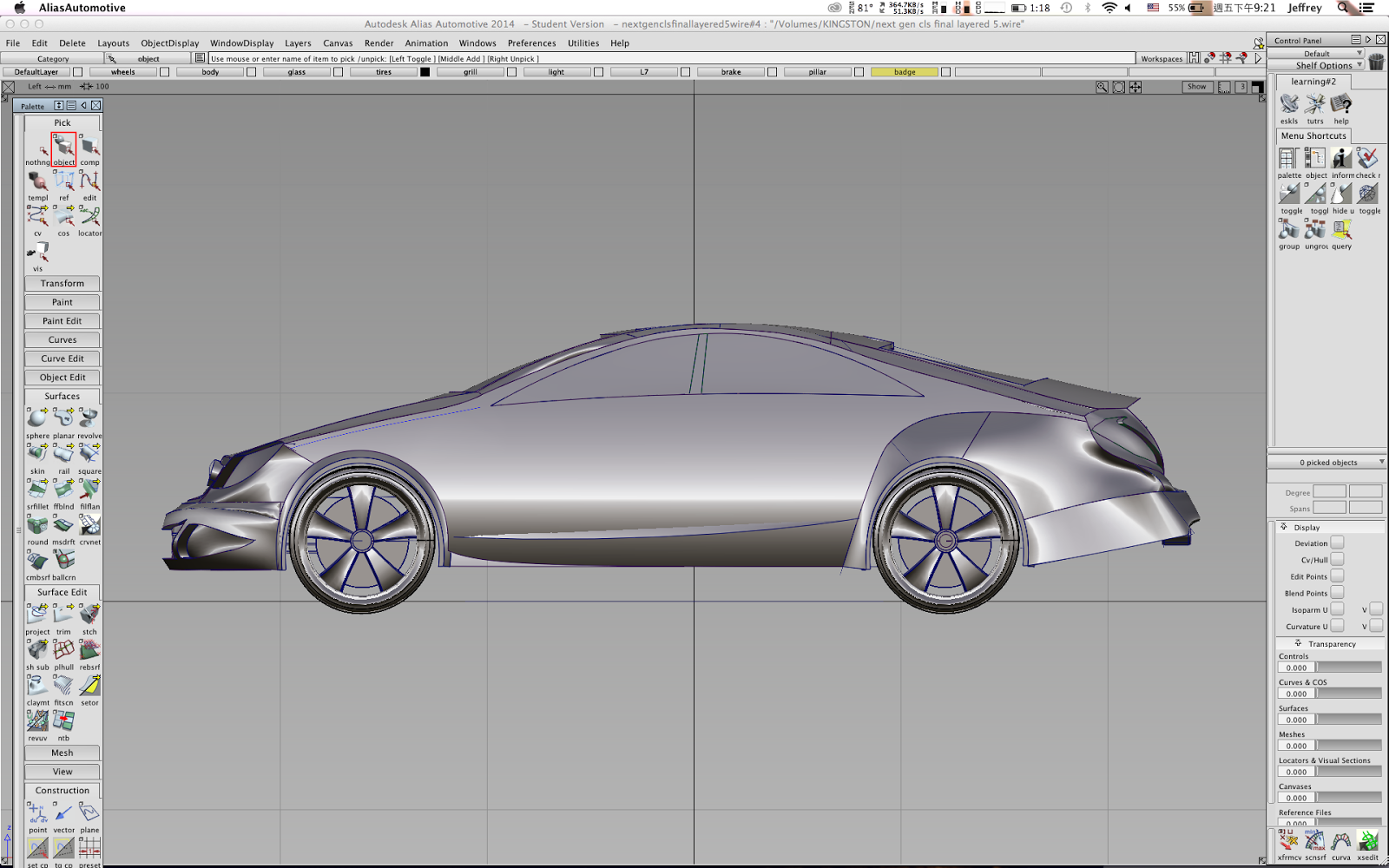Select the badge layer button
The height and width of the screenshot is (868, 1389).
pyautogui.click(x=904, y=72)
